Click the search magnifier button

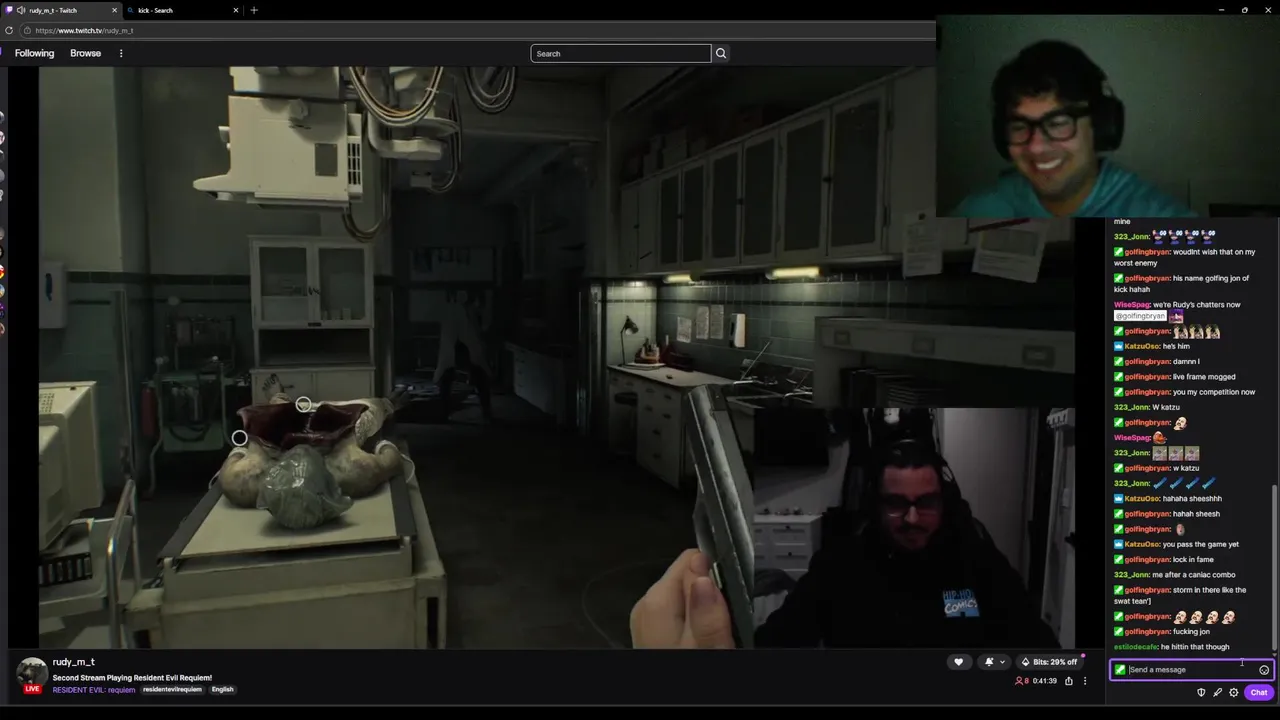[x=721, y=53]
